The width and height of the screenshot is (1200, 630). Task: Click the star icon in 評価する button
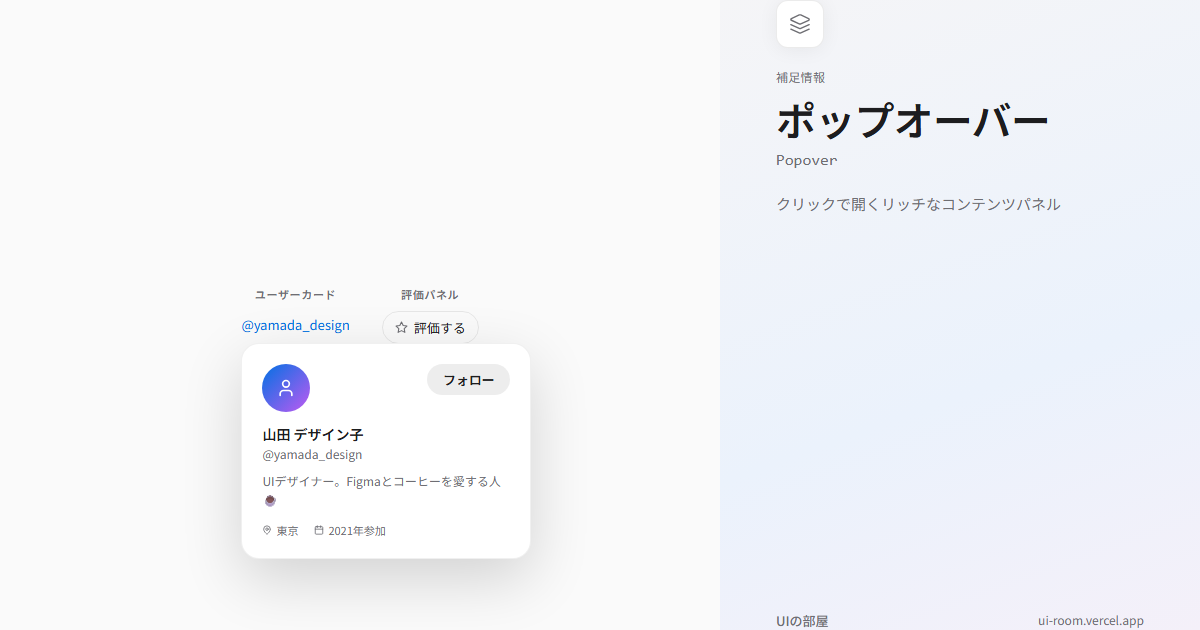point(401,327)
